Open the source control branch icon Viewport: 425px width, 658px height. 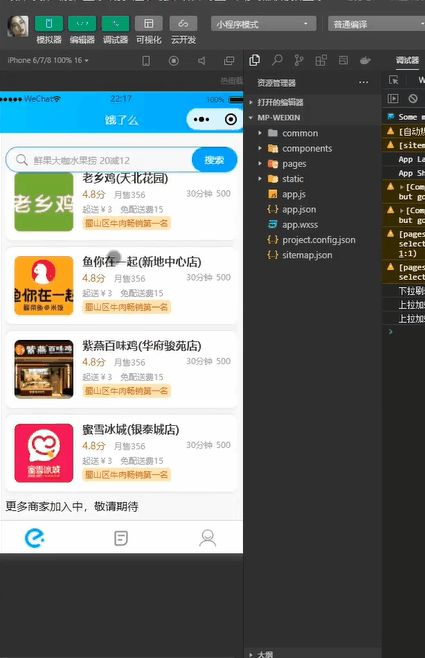(x=299, y=60)
